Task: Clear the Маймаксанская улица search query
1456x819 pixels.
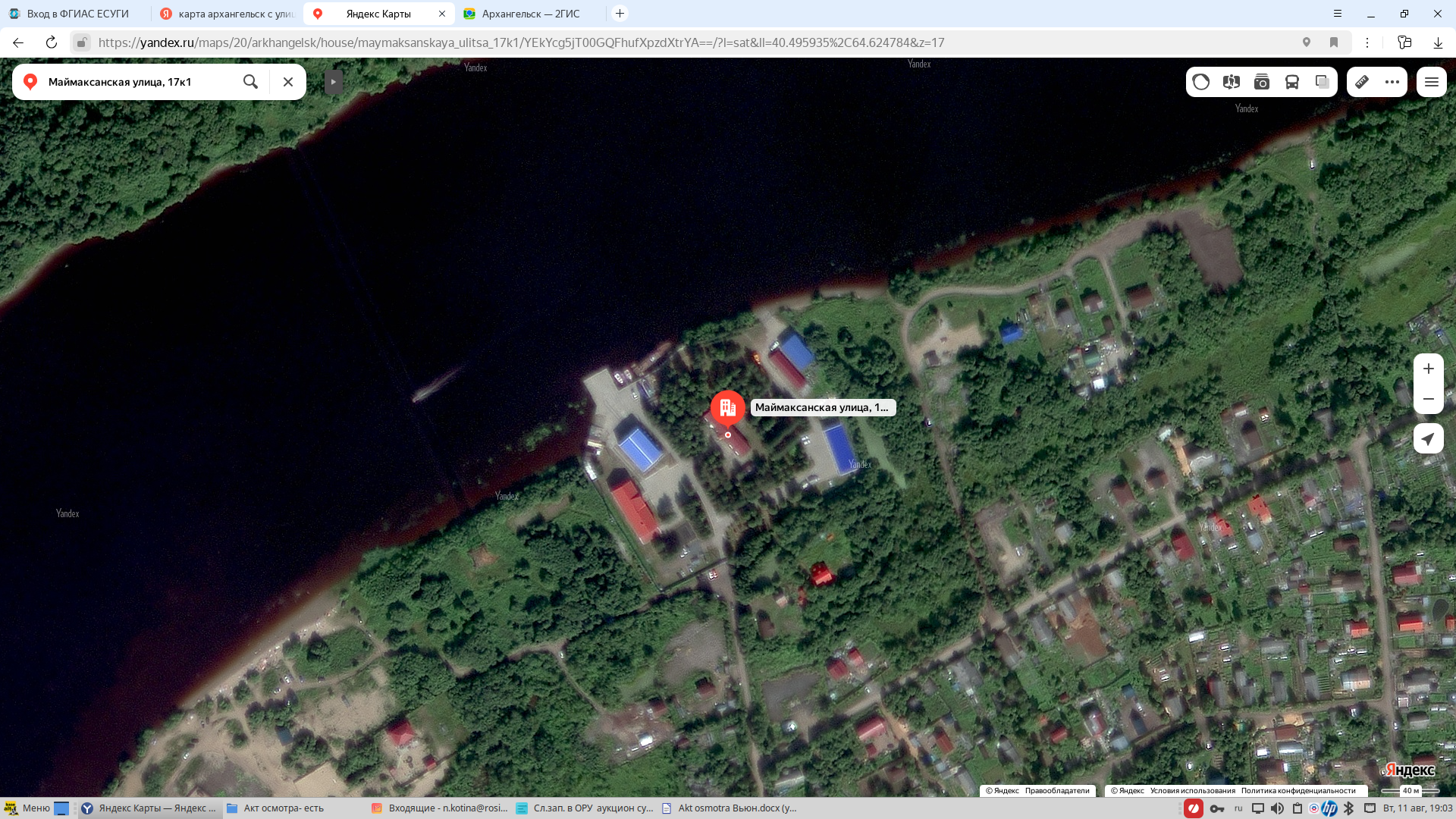Action: click(288, 82)
